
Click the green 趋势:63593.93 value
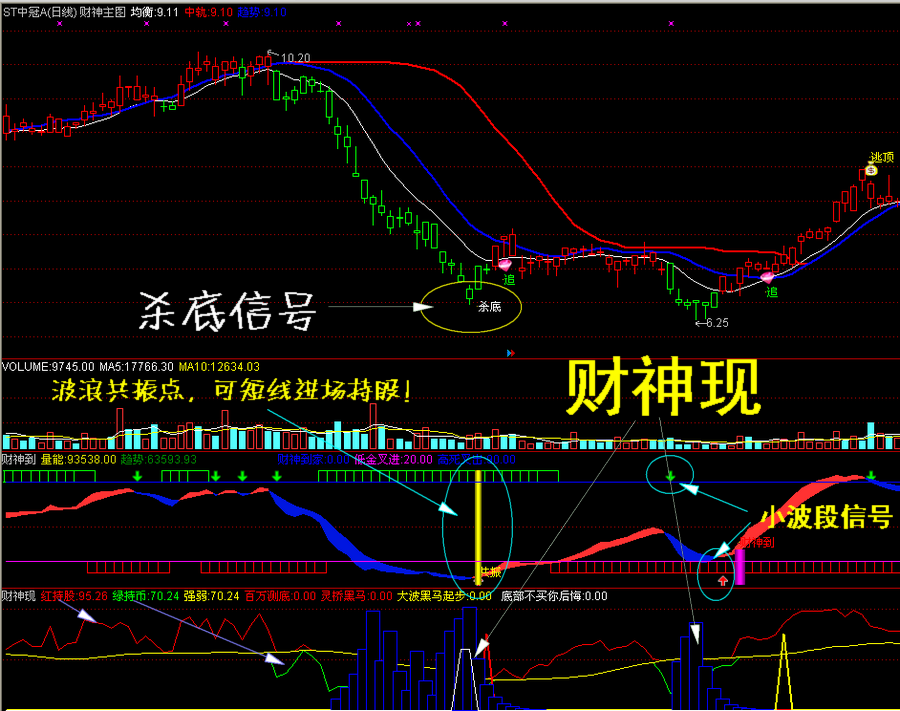[x=158, y=460]
